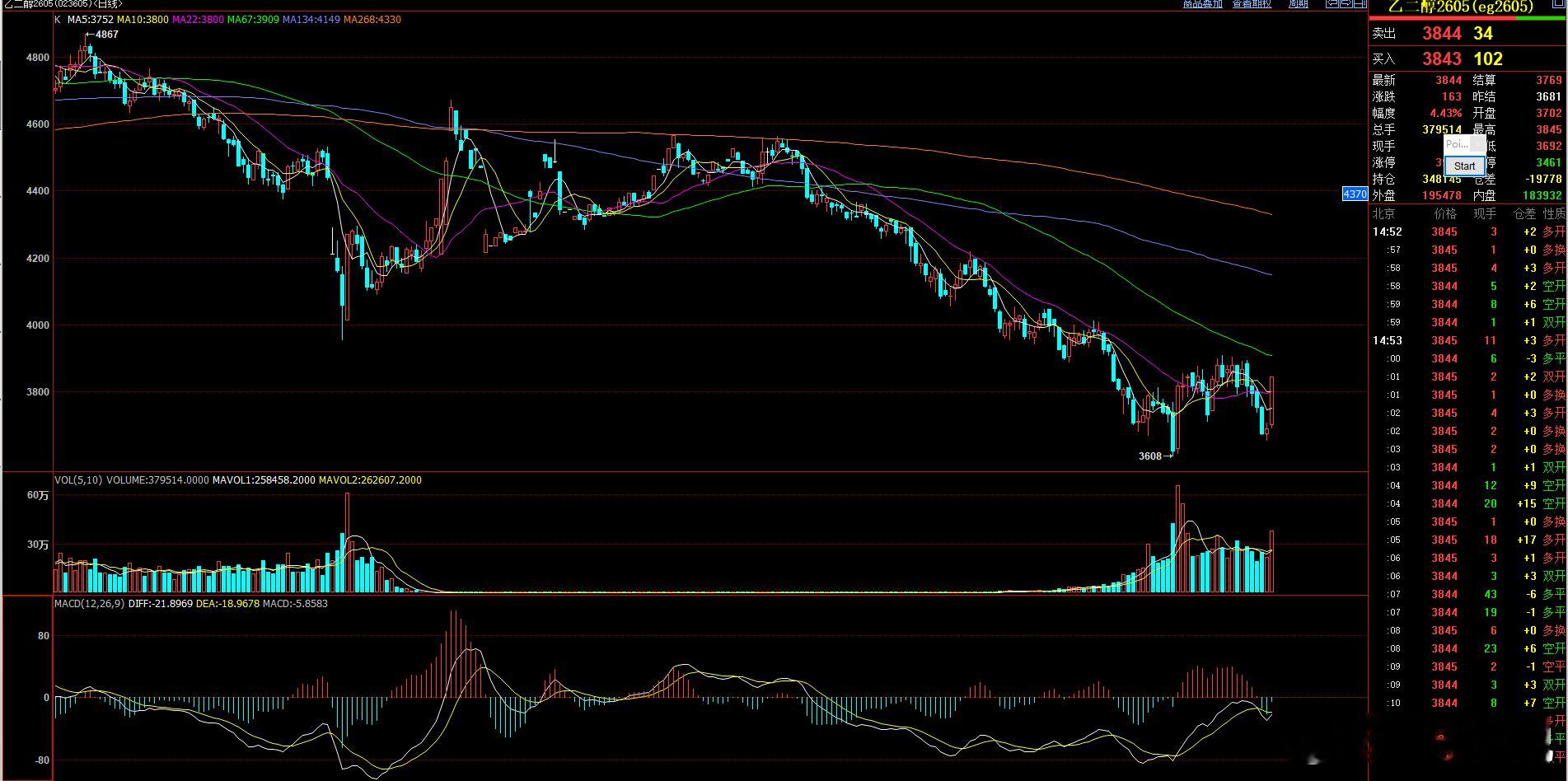This screenshot has width=1568, height=781.
Task: Click the MA134:4149 indicator label
Action: point(311,19)
